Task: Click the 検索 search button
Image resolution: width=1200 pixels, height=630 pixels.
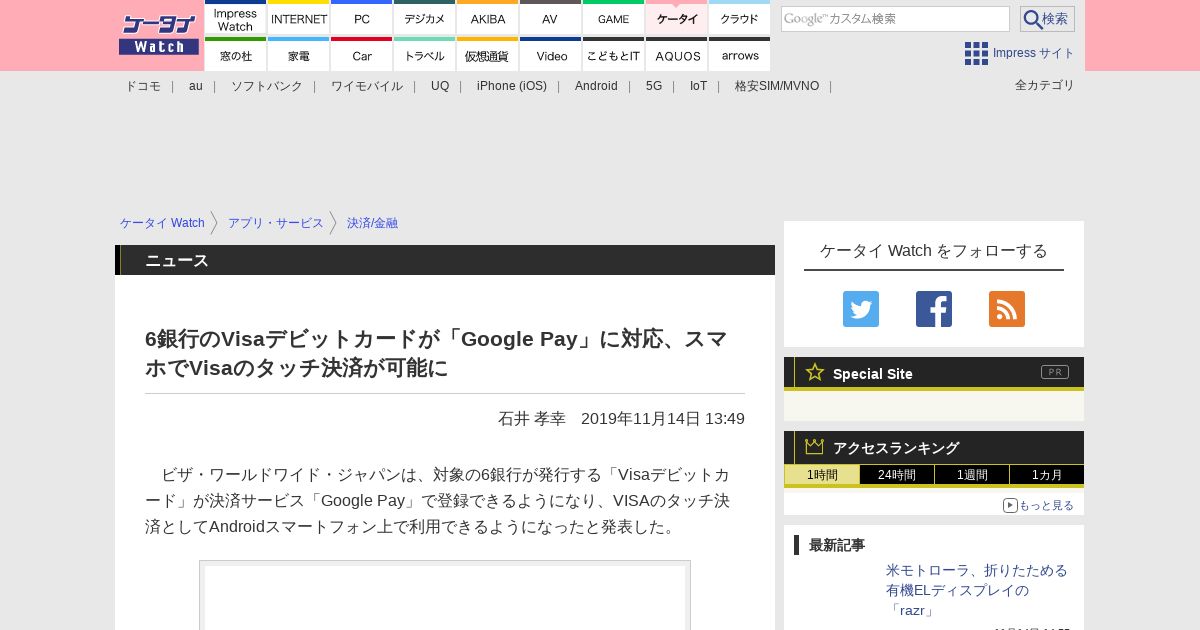Action: [x=1047, y=19]
